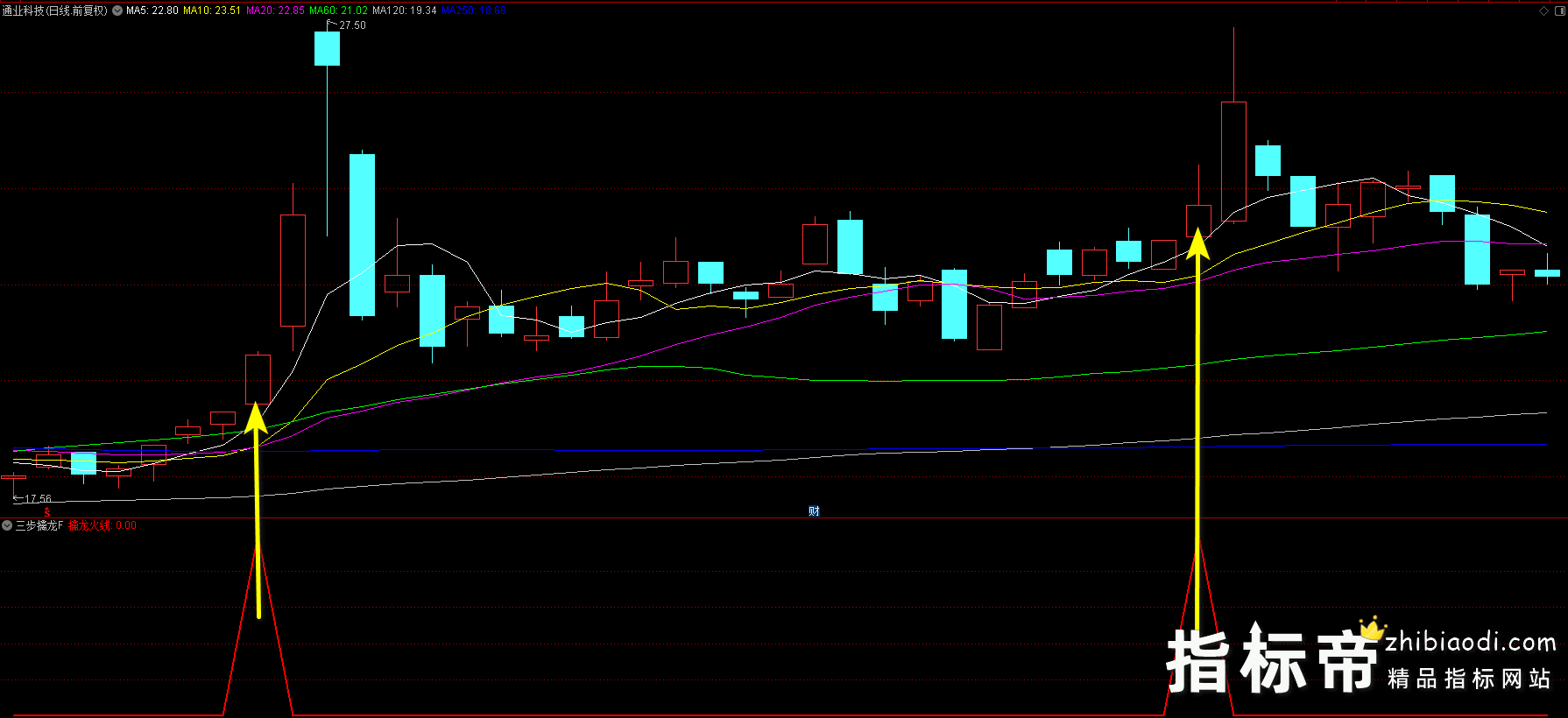1568x718 pixels.
Task: Select the magenta MA20 label
Action: pyautogui.click(x=275, y=11)
